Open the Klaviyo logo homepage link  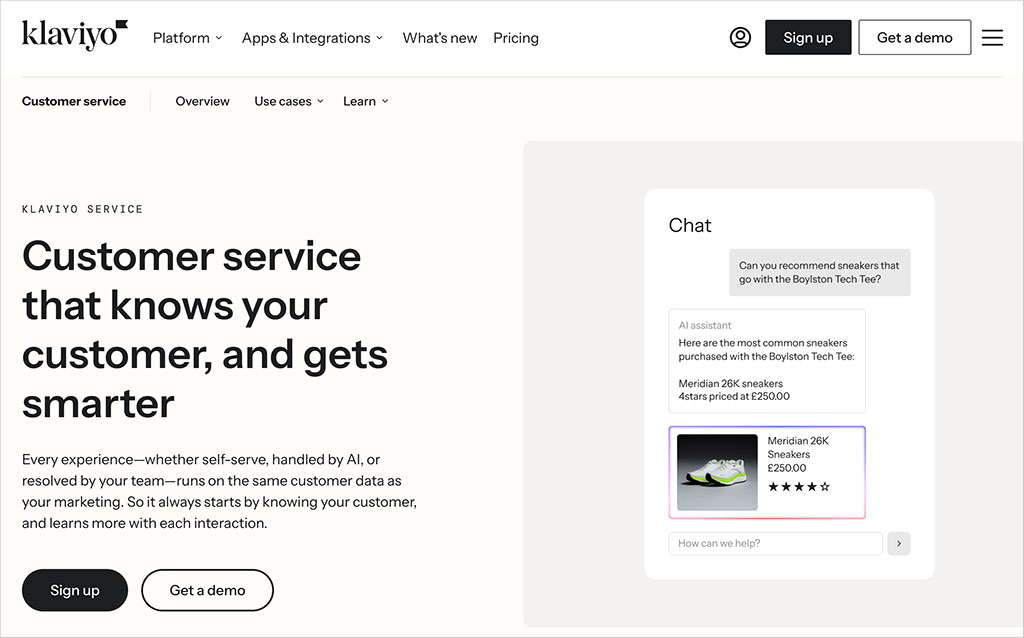tap(74, 35)
